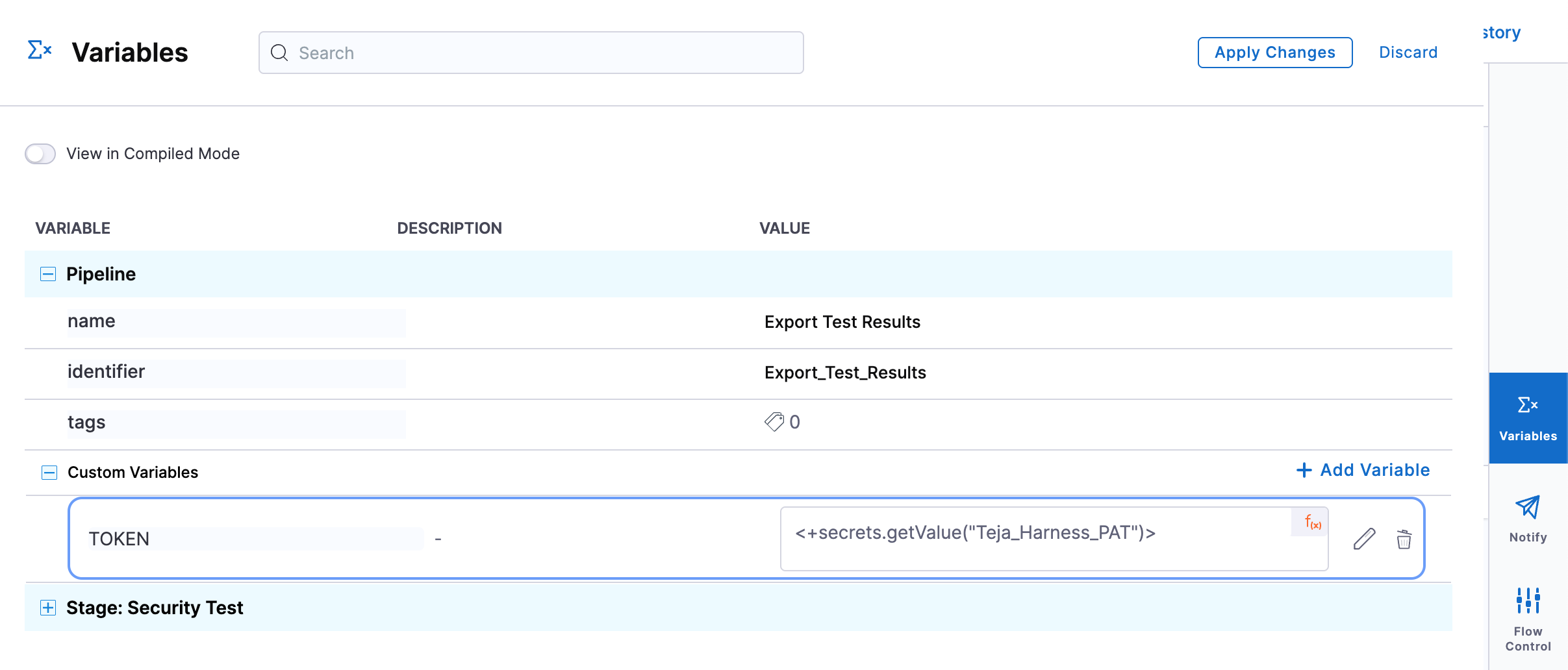Select the Variables tab in right sidebar

point(1527,417)
